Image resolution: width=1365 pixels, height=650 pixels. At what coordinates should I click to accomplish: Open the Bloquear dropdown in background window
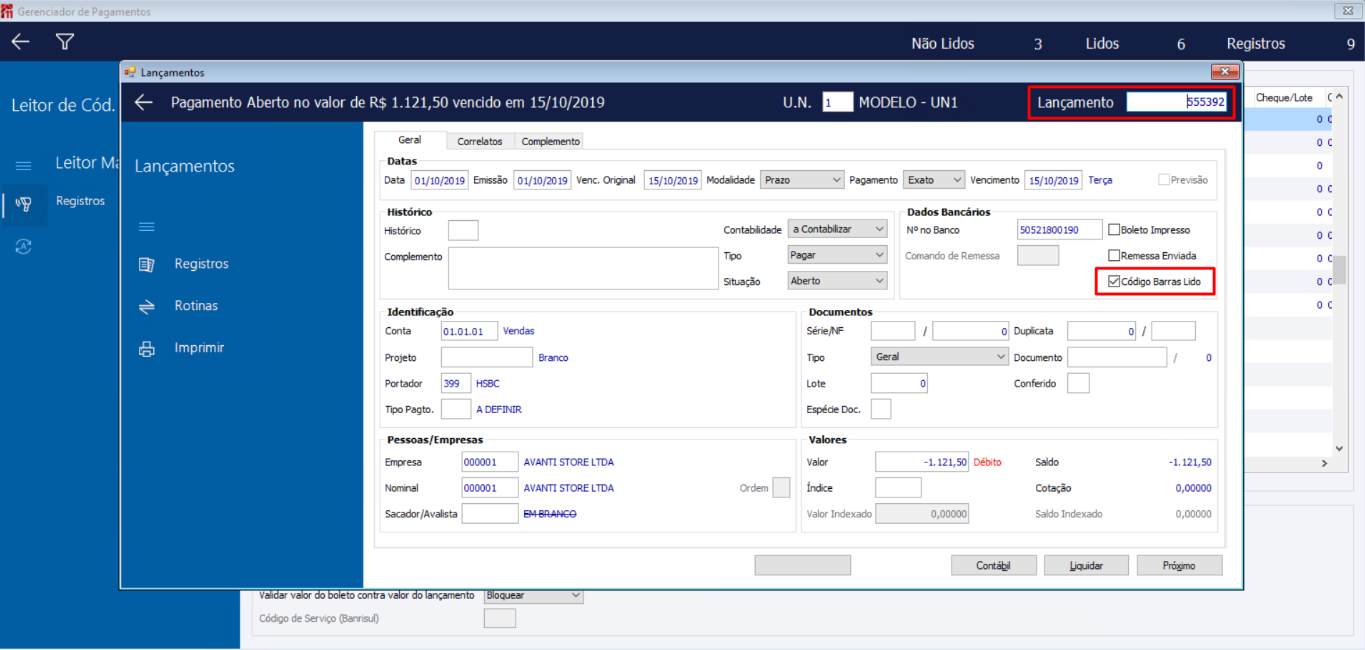[x=533, y=595]
